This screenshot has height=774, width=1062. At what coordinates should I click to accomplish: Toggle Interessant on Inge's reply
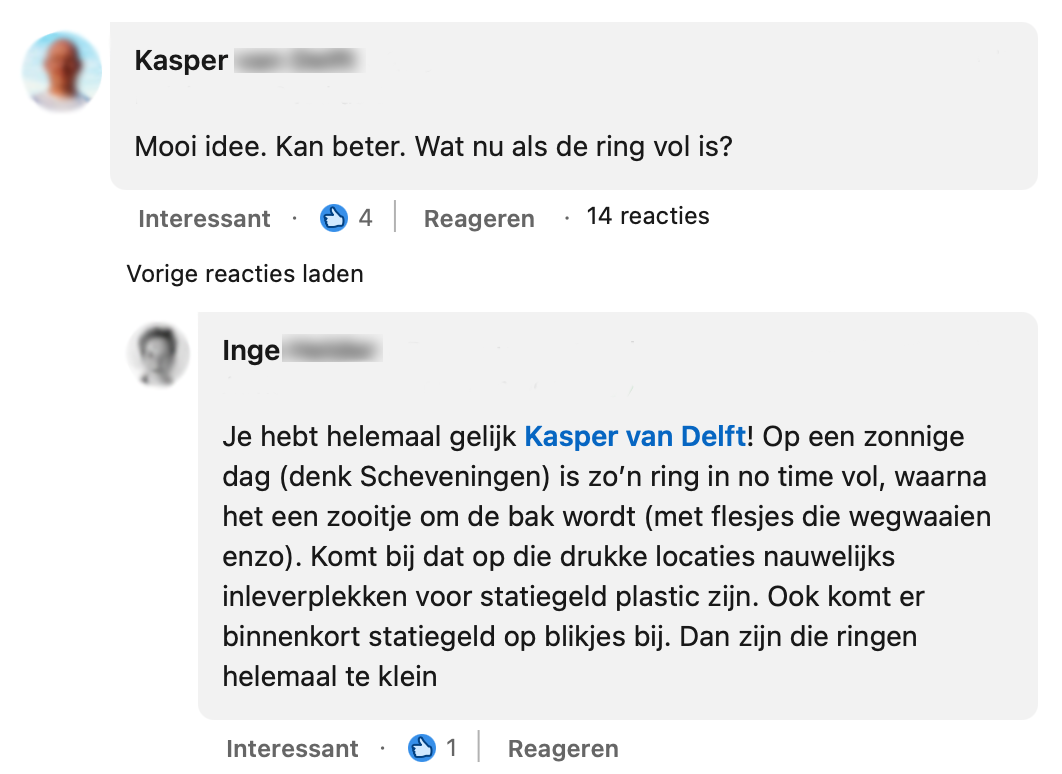pyautogui.click(x=292, y=748)
